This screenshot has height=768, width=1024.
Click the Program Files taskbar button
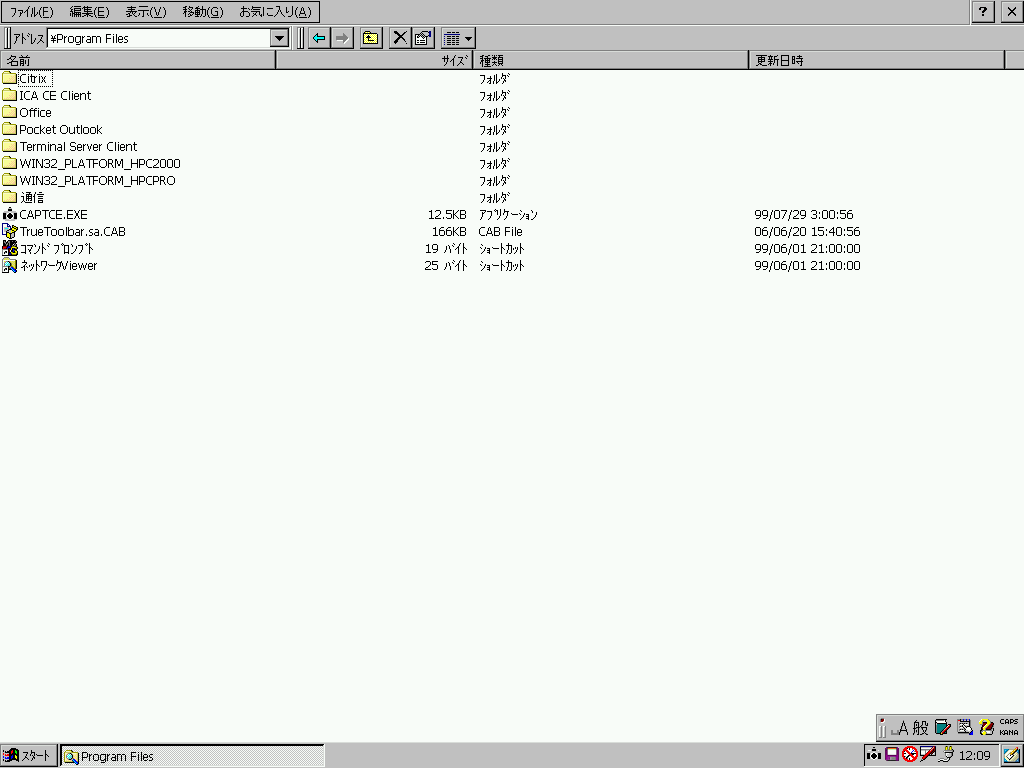(x=193, y=756)
